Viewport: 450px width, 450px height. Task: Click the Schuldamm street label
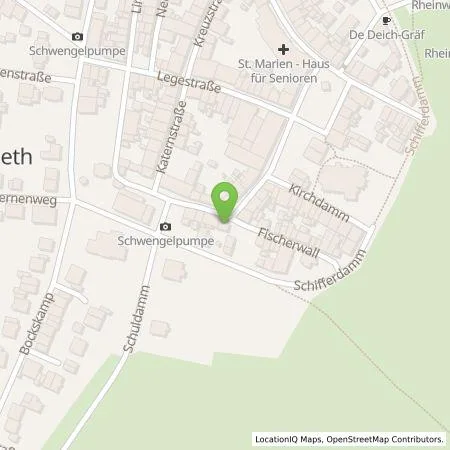(x=136, y=318)
